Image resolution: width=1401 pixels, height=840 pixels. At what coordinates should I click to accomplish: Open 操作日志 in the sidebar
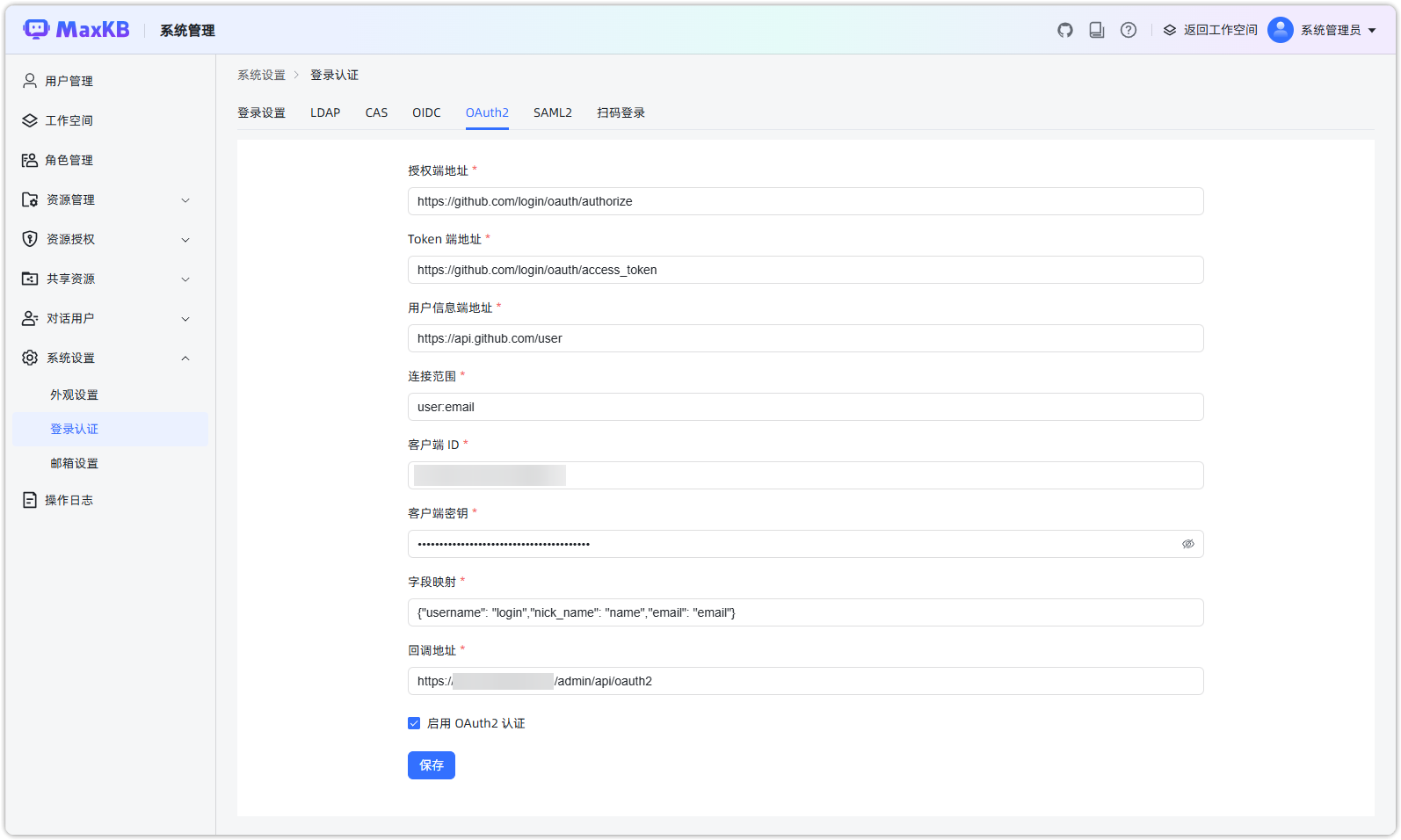pos(69,500)
